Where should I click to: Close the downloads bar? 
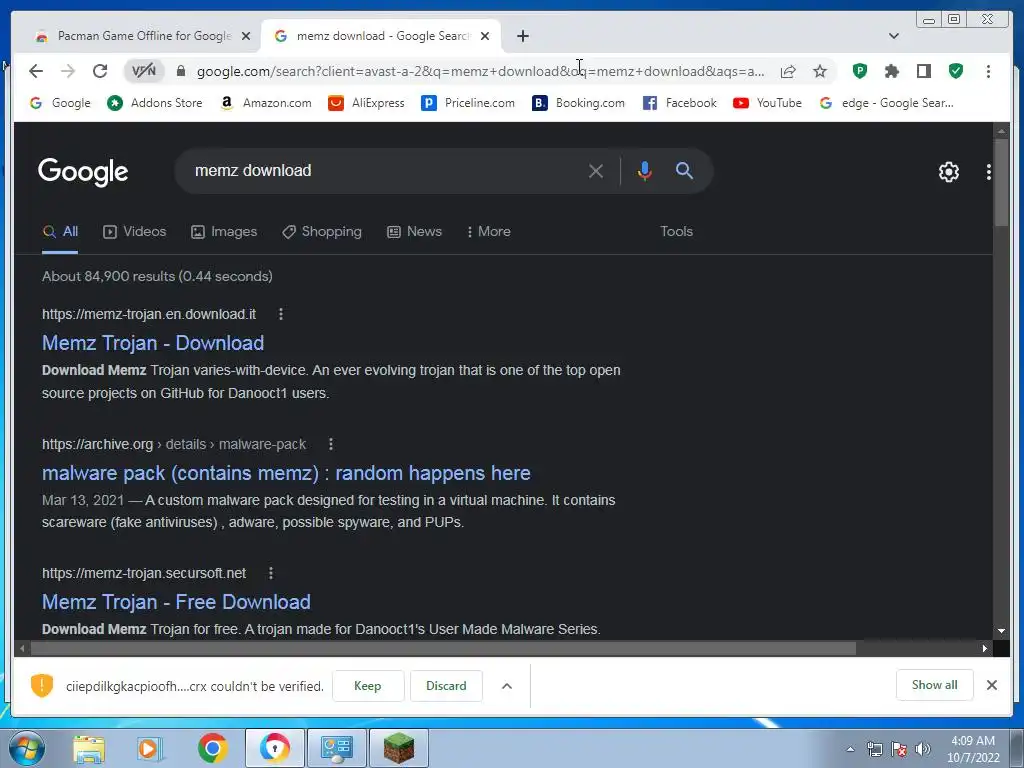tap(991, 684)
